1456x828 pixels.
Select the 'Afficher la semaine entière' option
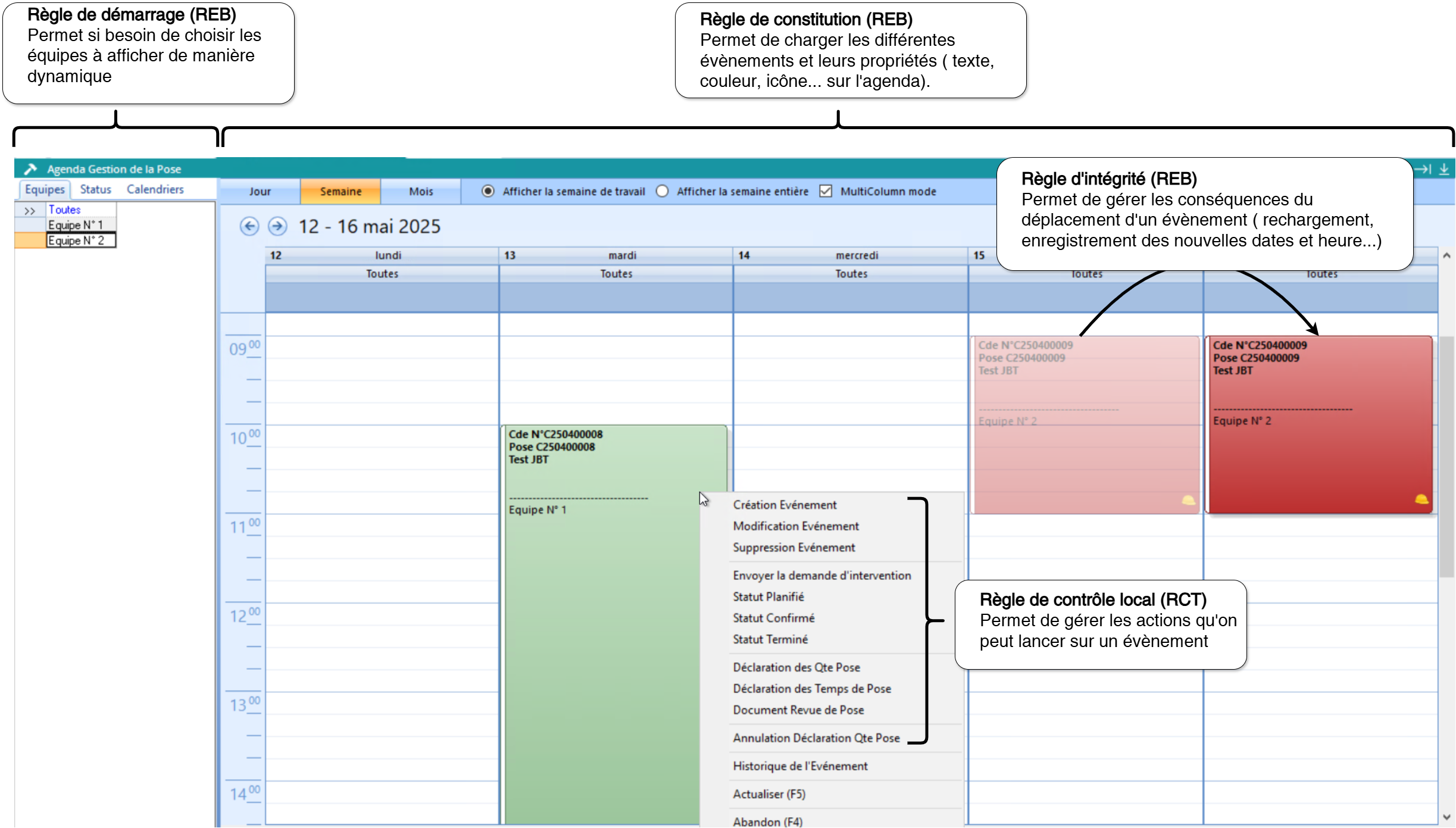[x=662, y=191]
